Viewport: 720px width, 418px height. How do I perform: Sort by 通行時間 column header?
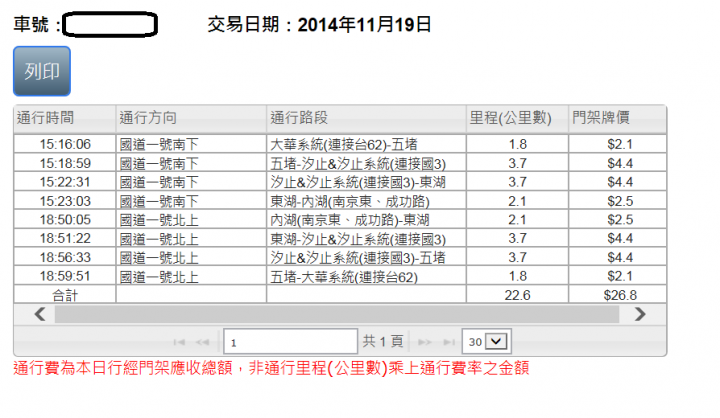[65, 119]
